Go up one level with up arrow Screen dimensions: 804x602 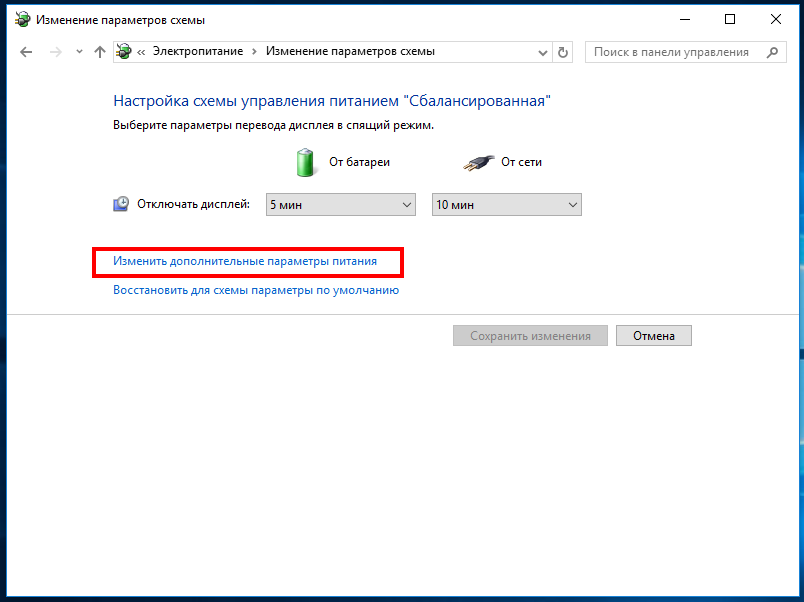click(x=100, y=52)
